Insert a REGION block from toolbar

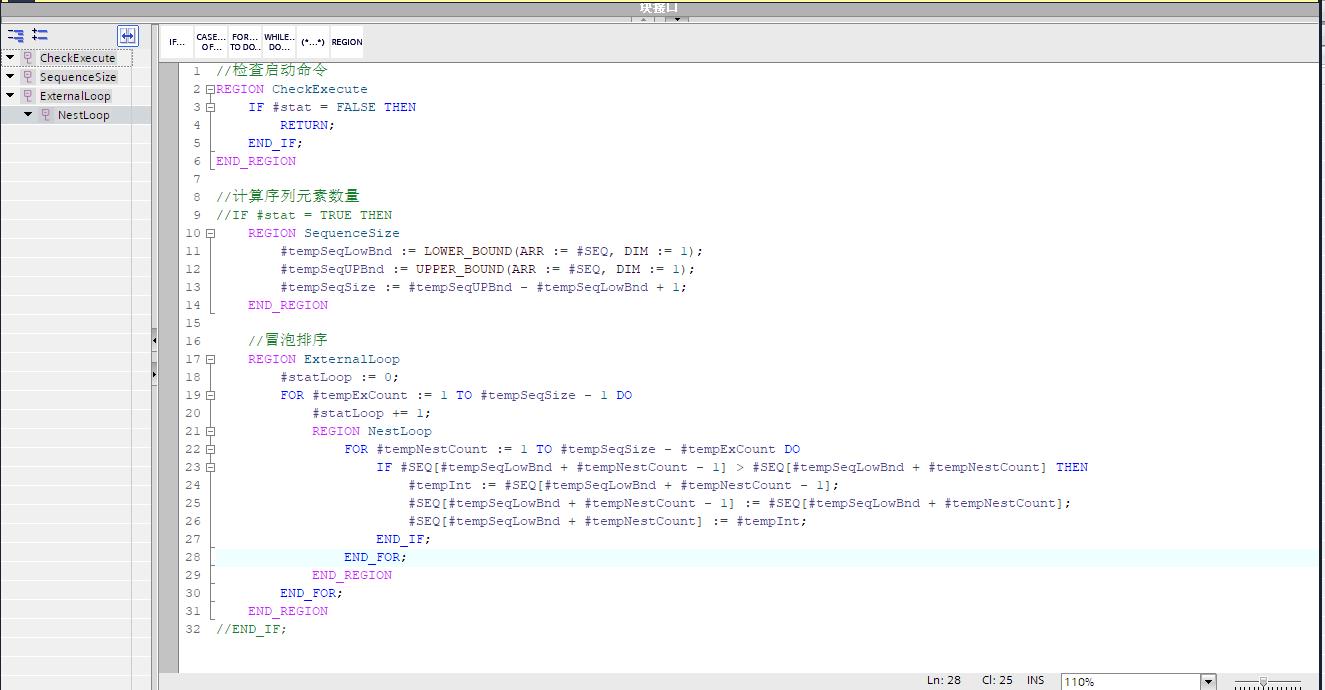click(x=347, y=42)
